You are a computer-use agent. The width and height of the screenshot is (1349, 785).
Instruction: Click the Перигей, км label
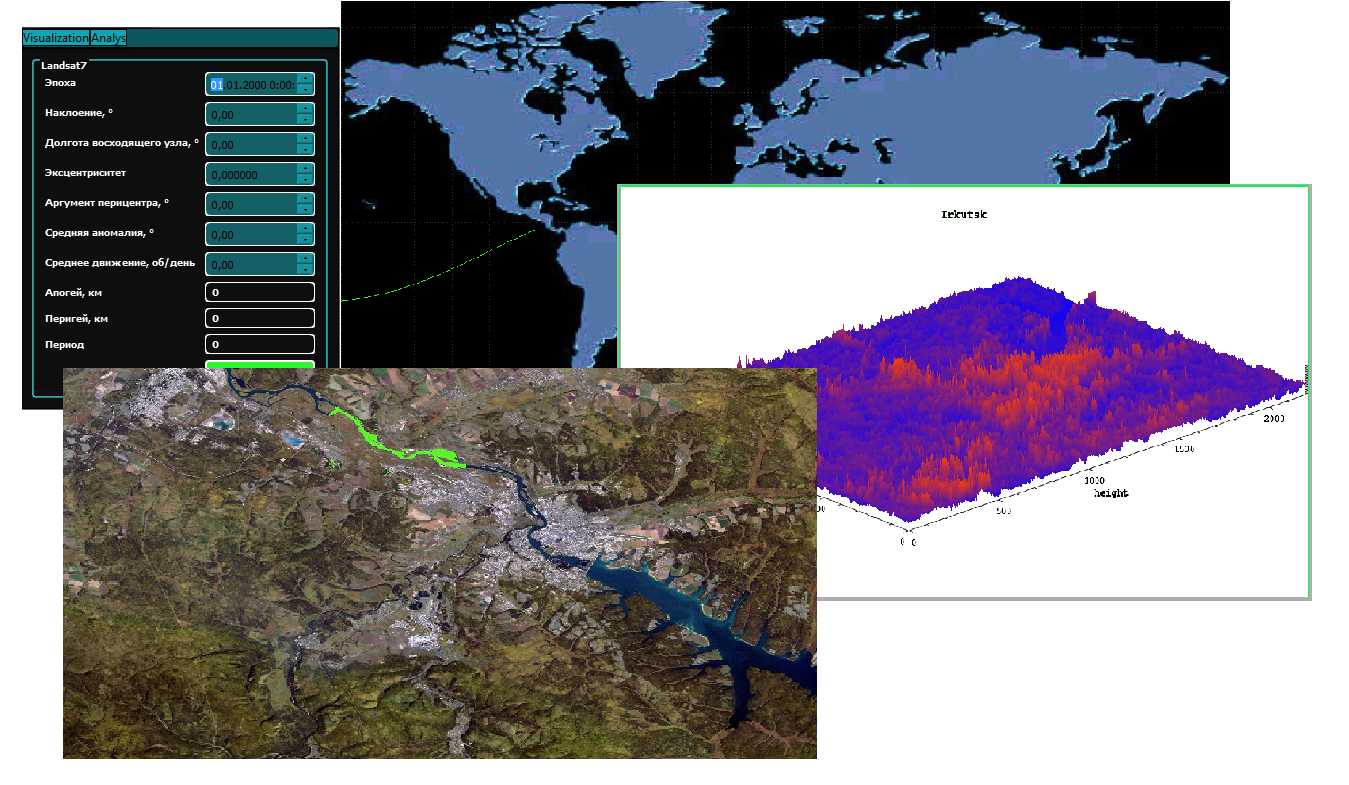75,318
